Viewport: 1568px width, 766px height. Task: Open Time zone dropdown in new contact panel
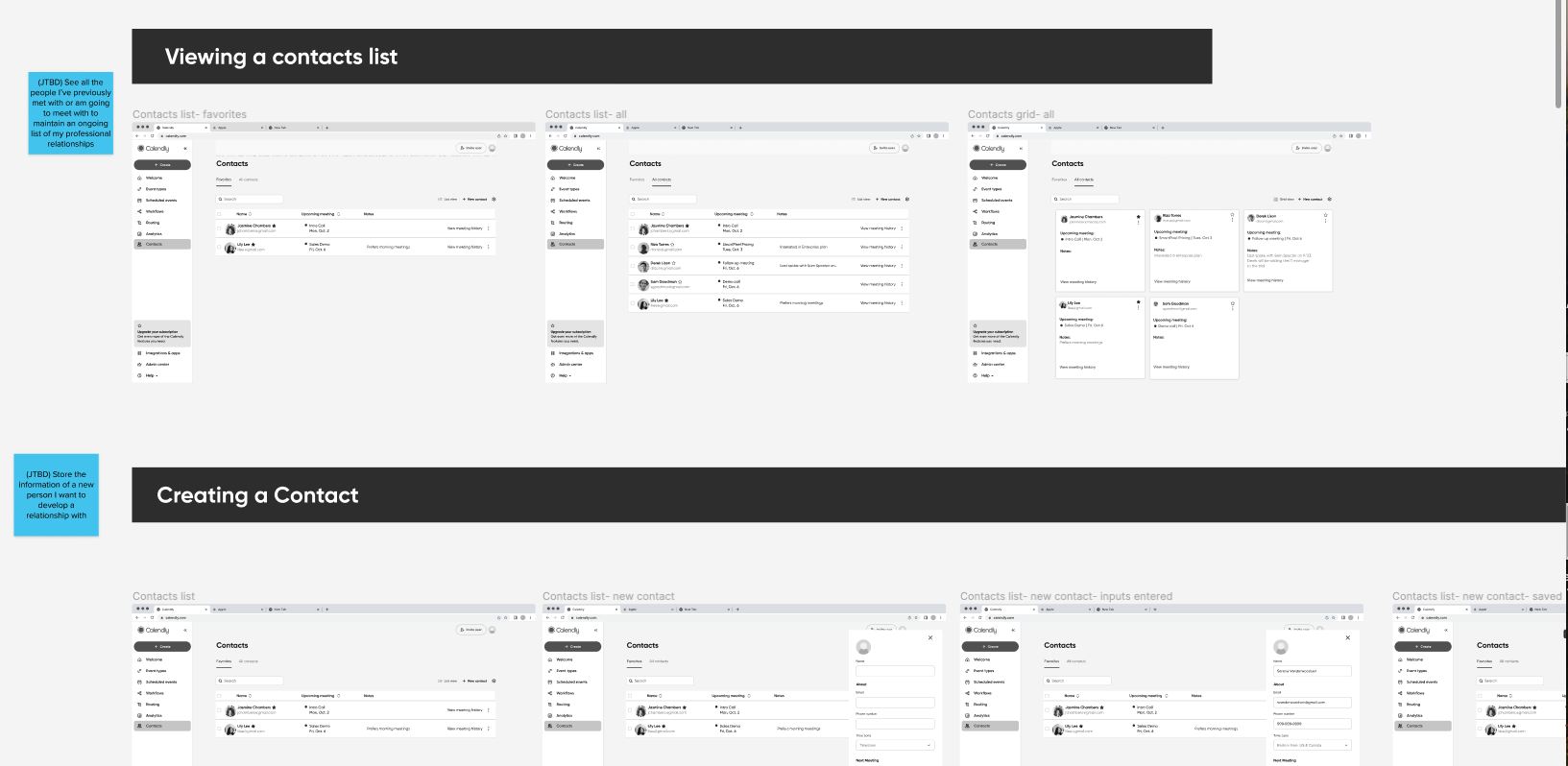895,745
